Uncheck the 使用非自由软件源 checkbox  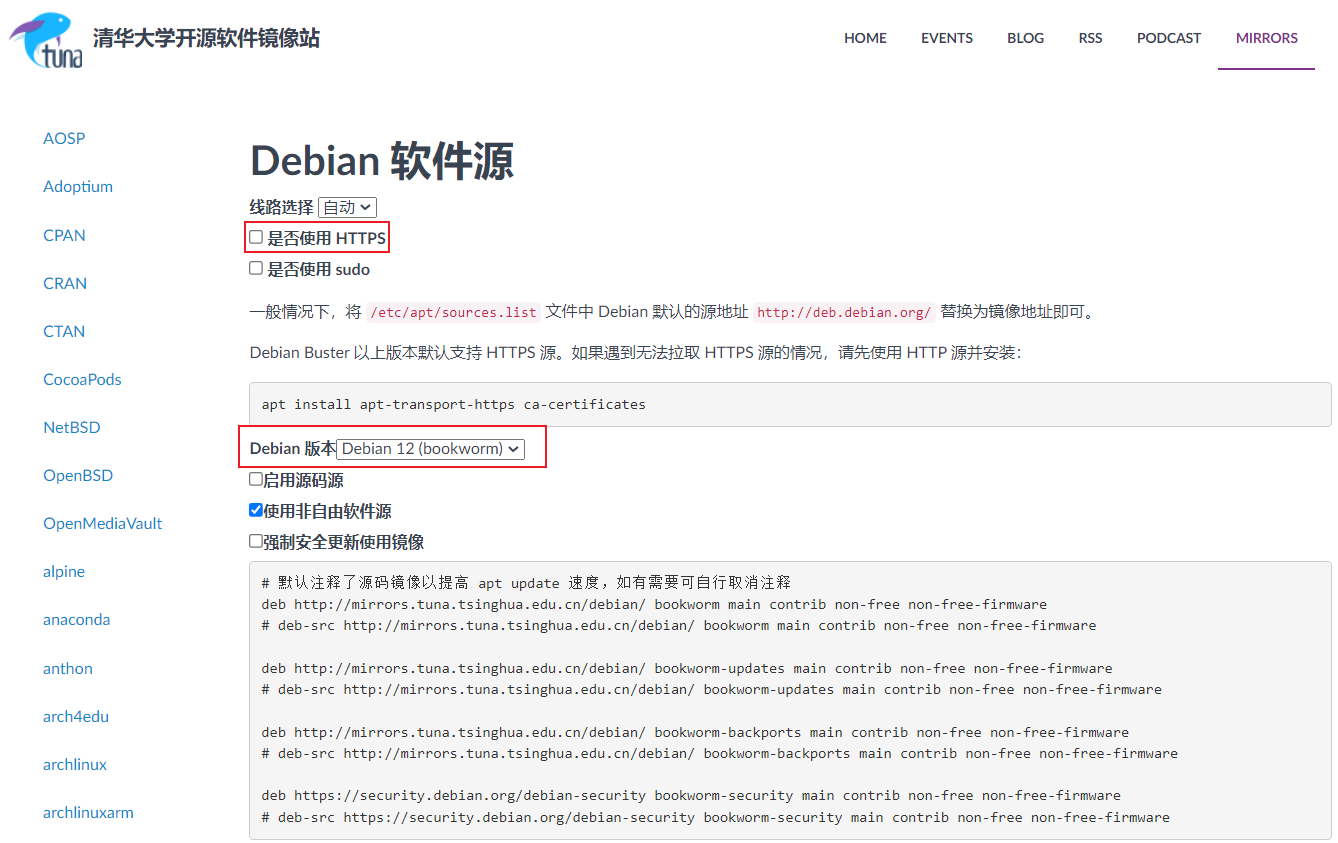tap(256, 510)
